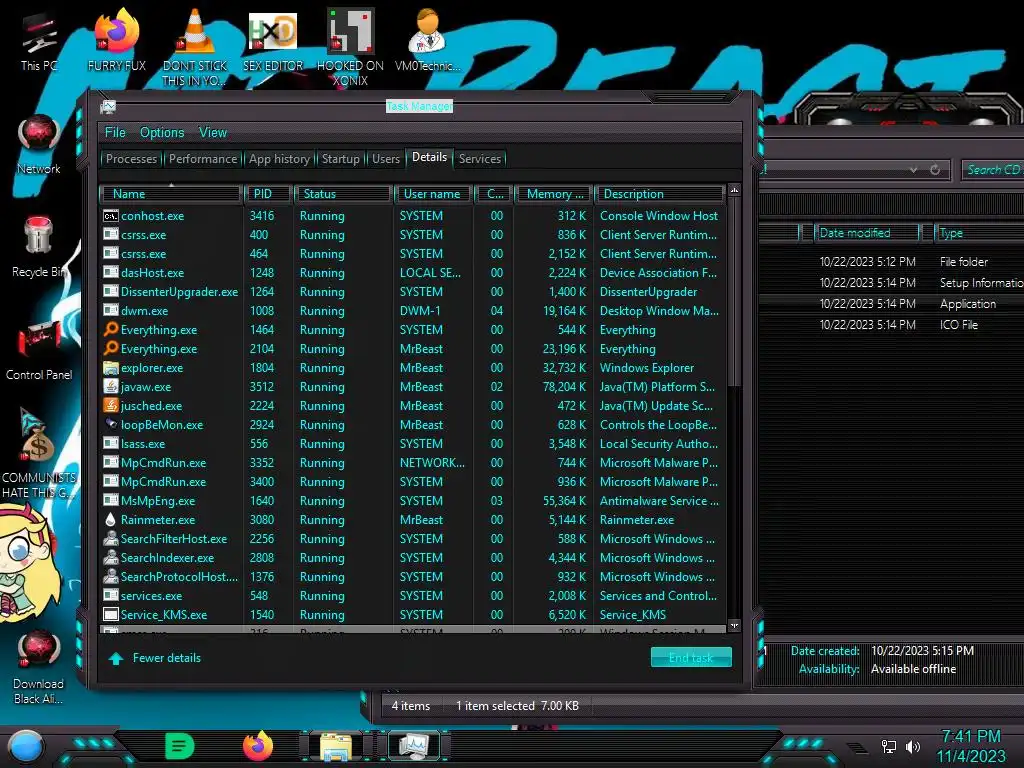This screenshot has height=768, width=1024.
Task: Click the network tray icon
Action: 889,746
